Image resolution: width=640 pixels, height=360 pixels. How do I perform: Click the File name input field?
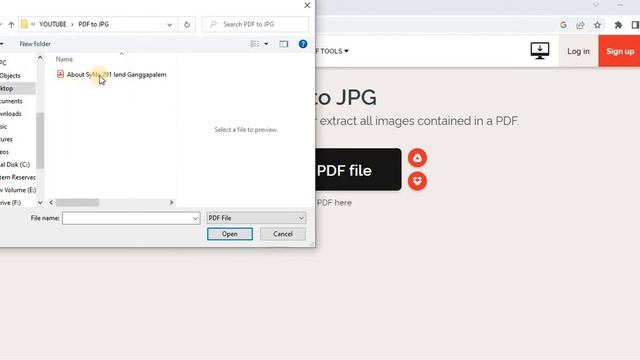[127, 218]
